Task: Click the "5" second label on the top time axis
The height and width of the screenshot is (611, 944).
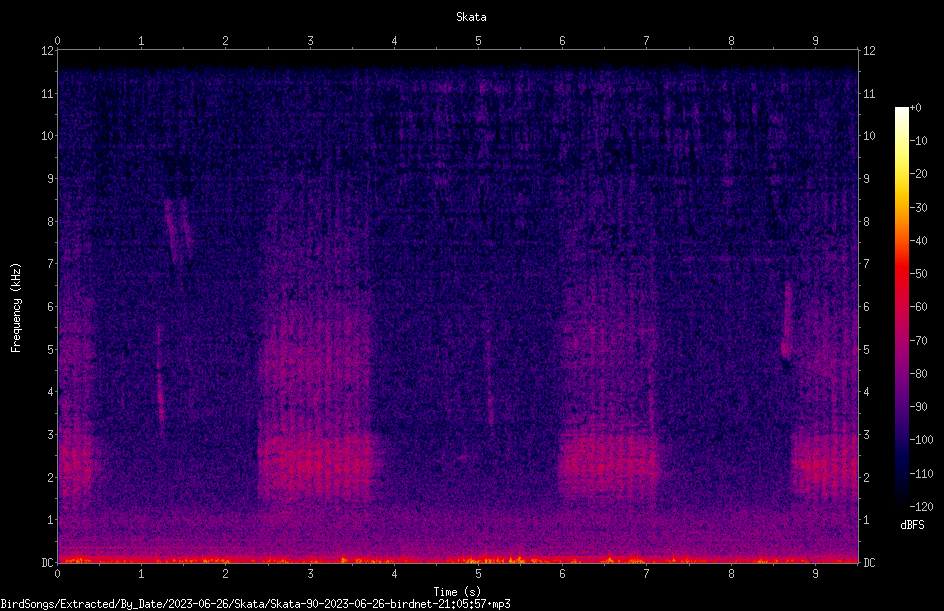Action: (x=478, y=41)
